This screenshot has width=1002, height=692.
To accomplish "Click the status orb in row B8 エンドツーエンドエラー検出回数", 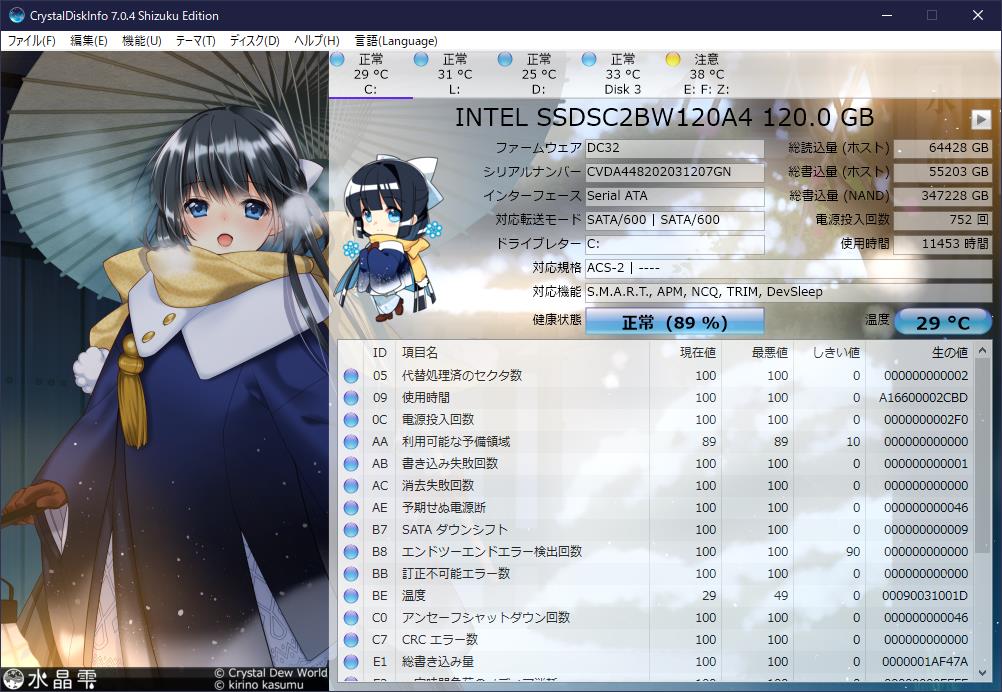I will coord(351,552).
